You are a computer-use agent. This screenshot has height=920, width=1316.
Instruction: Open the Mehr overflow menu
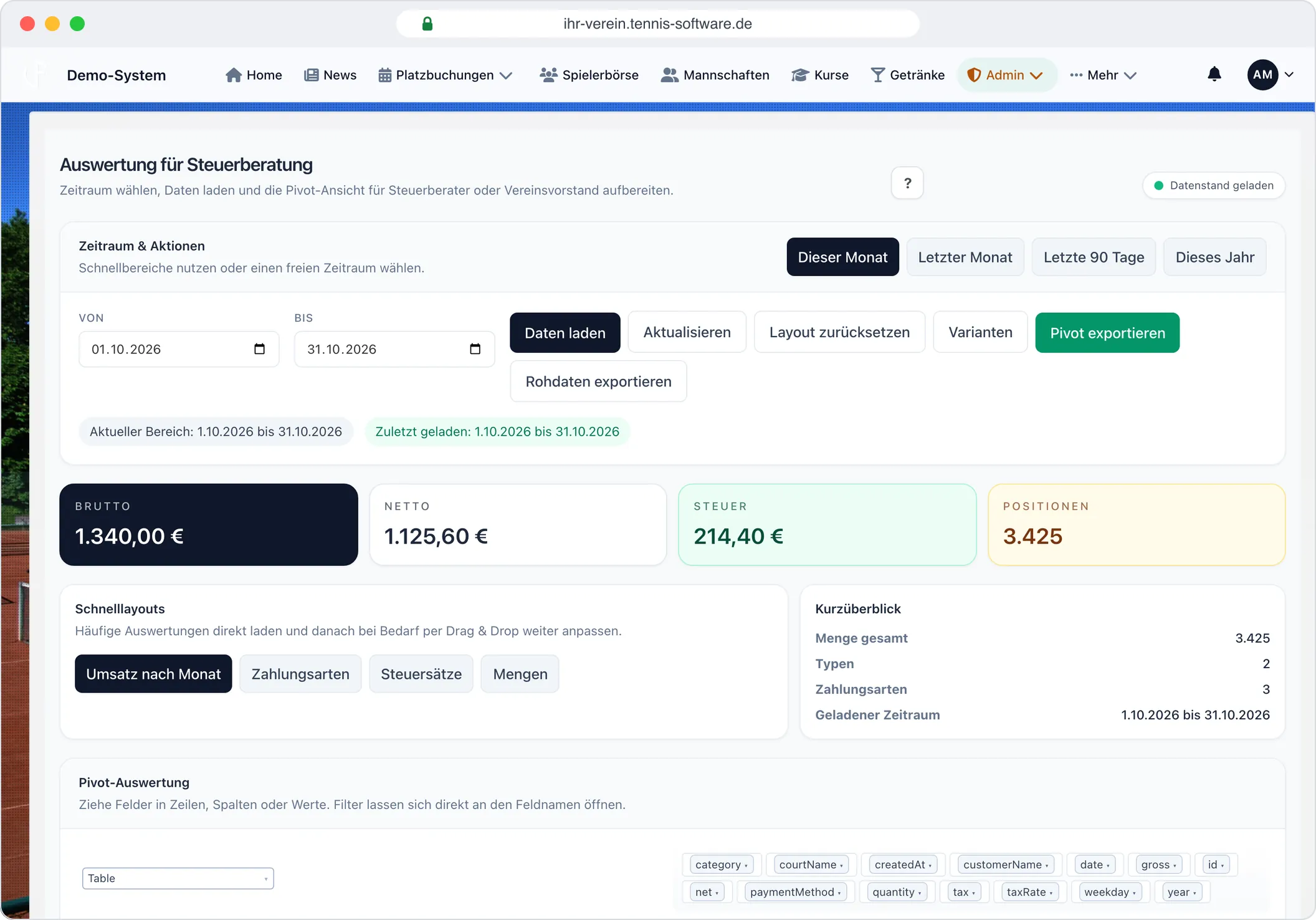(1104, 75)
